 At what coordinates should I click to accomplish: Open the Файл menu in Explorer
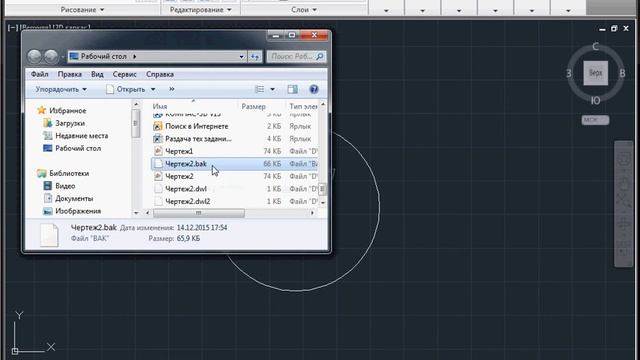[40, 74]
